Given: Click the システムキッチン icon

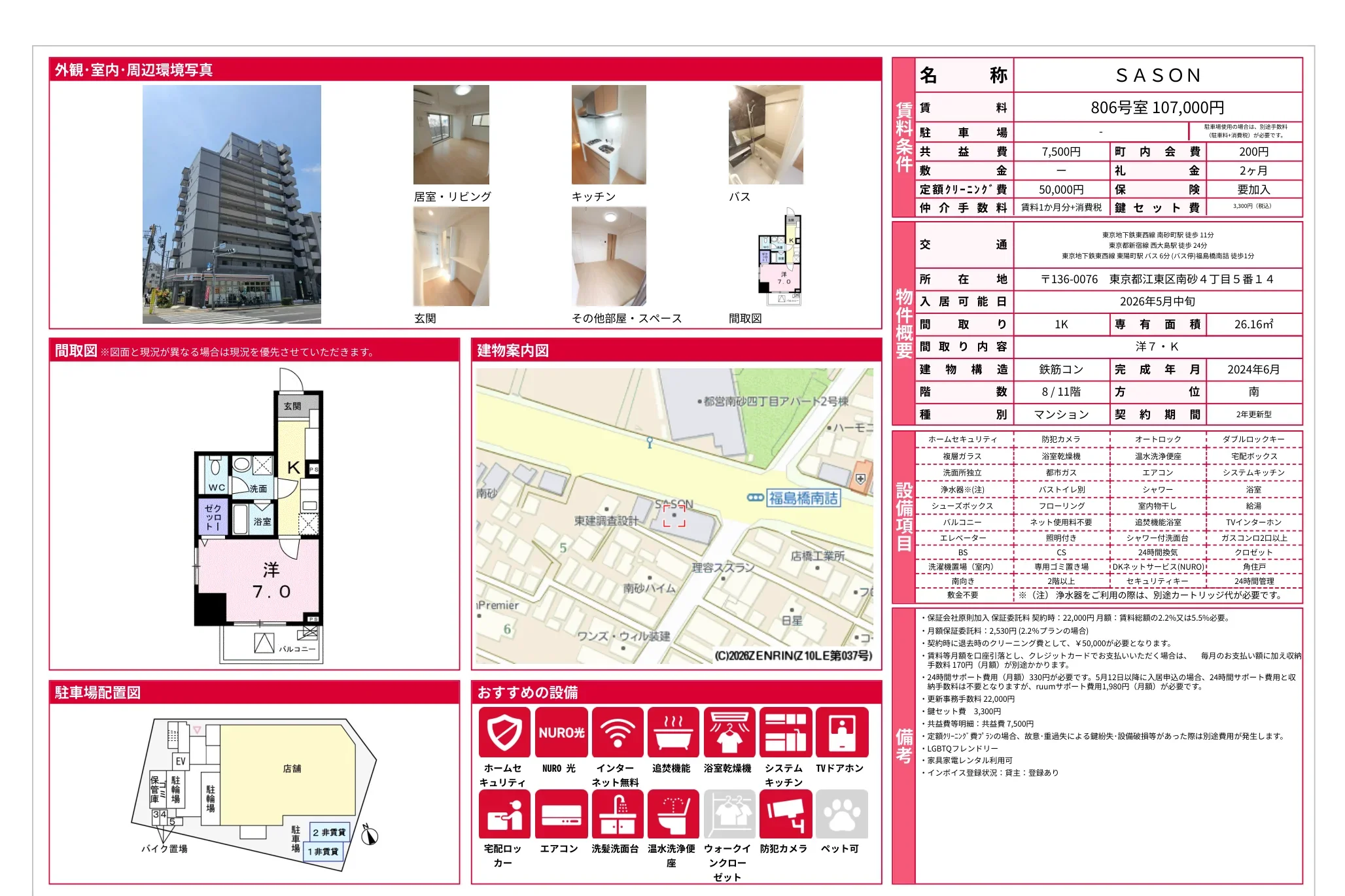Looking at the screenshot, I should [x=786, y=732].
